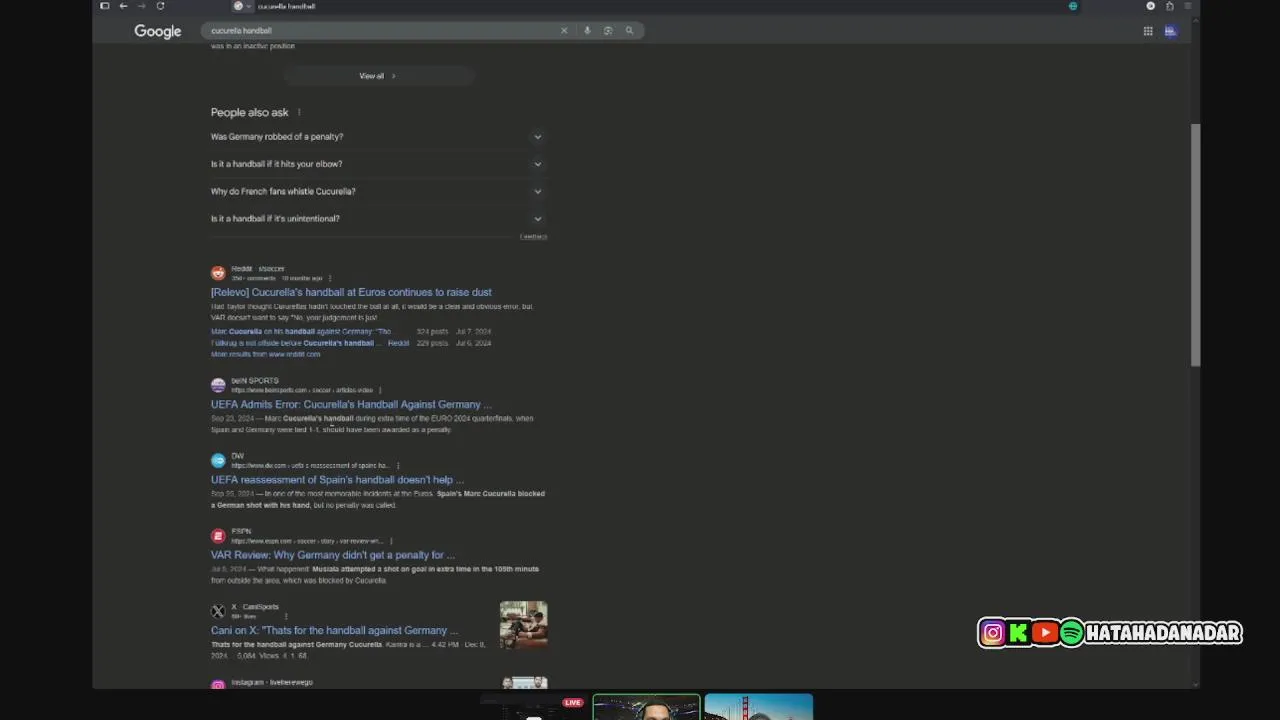Open 'VAR Review: Why Germany didn't get a penalty'
Viewport: 1280px width, 720px height.
click(x=333, y=555)
